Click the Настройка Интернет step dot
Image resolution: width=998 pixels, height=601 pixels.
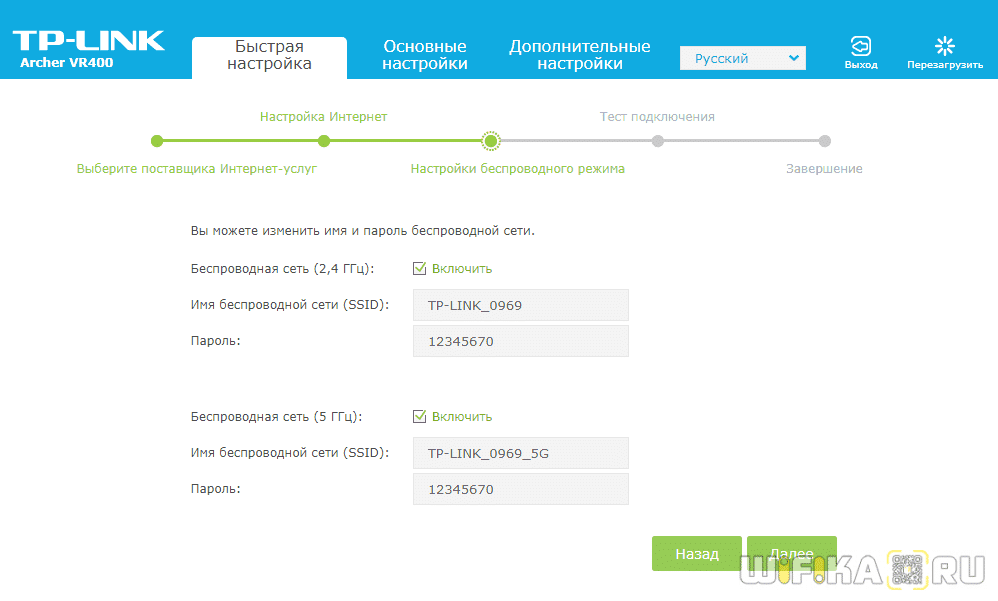click(x=323, y=141)
